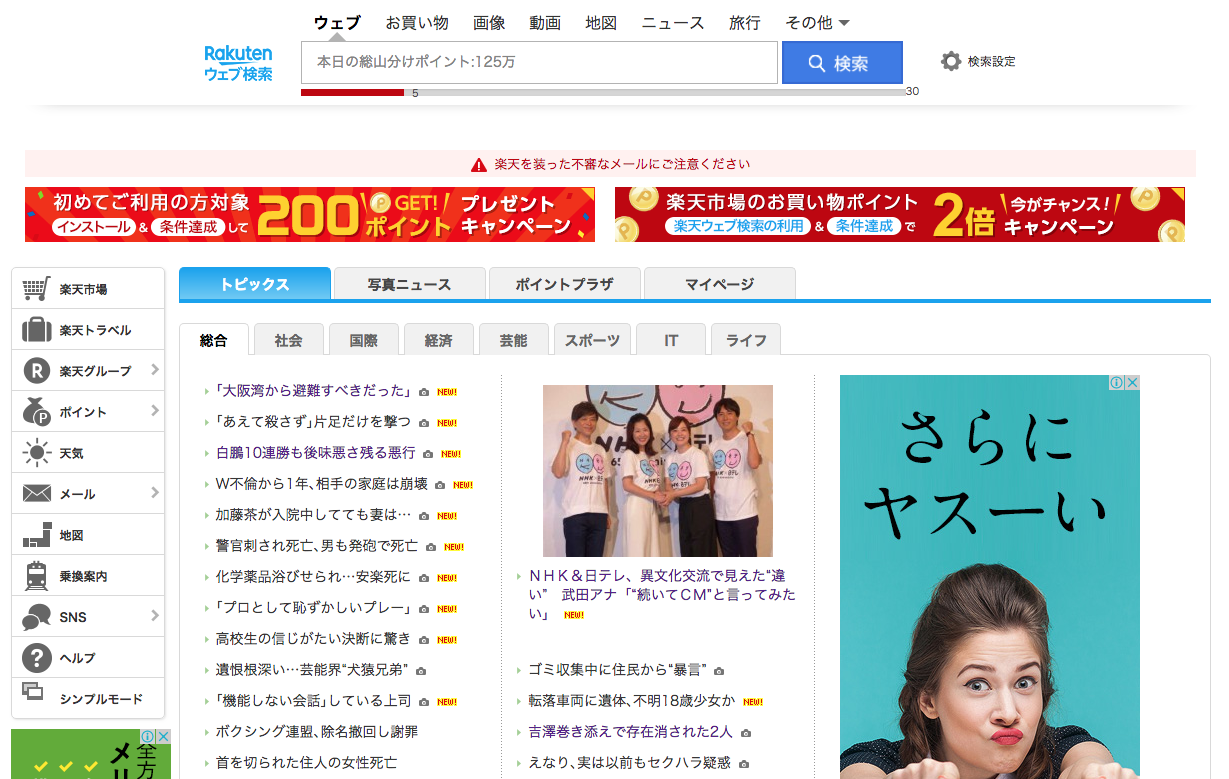
Task: Open the ポイントプラザ tab
Action: (564, 284)
